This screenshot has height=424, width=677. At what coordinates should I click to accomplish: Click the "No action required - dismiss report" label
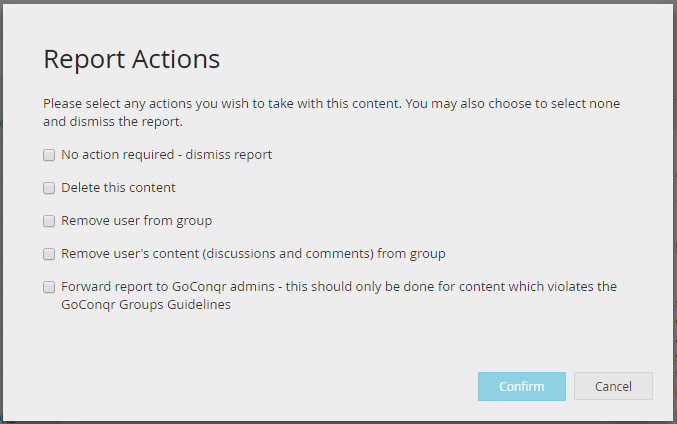(x=166, y=155)
